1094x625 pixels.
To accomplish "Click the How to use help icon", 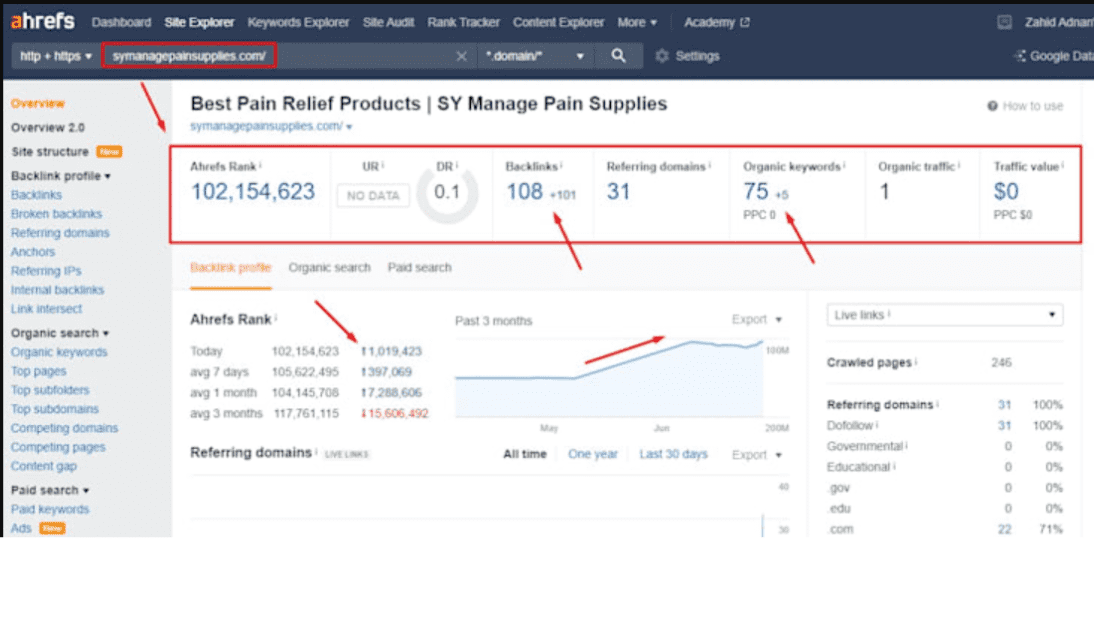I will click(992, 106).
